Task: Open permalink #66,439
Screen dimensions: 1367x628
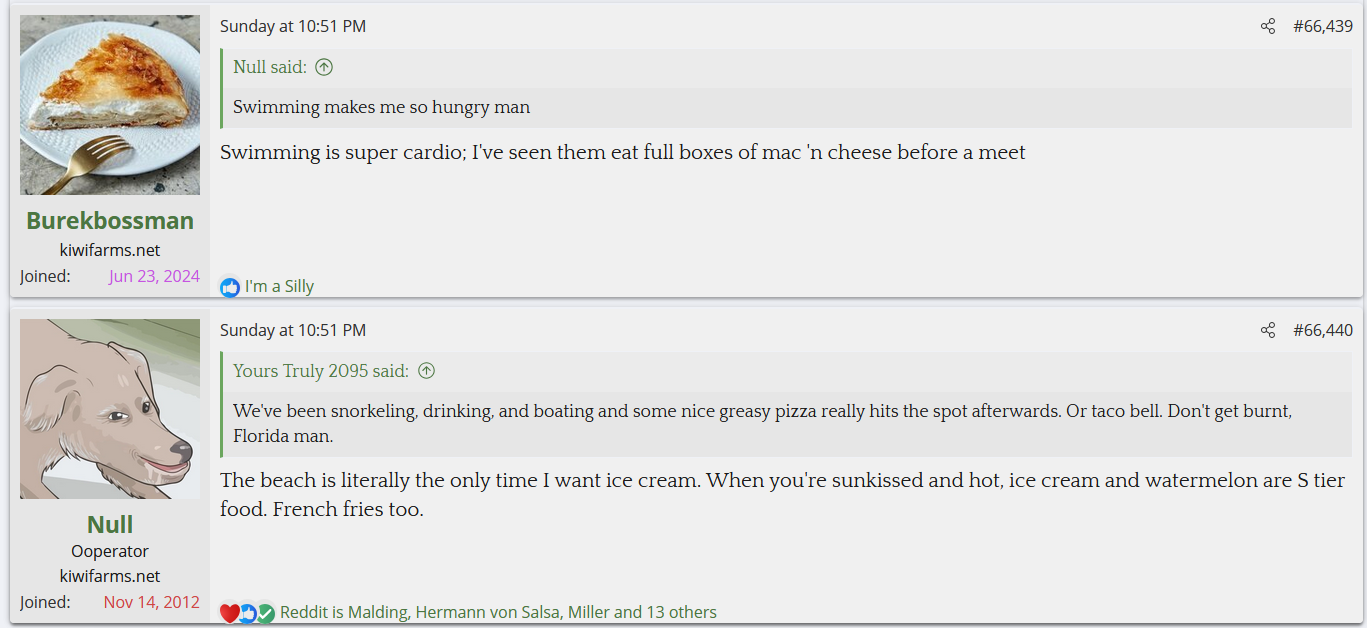Action: point(1323,27)
